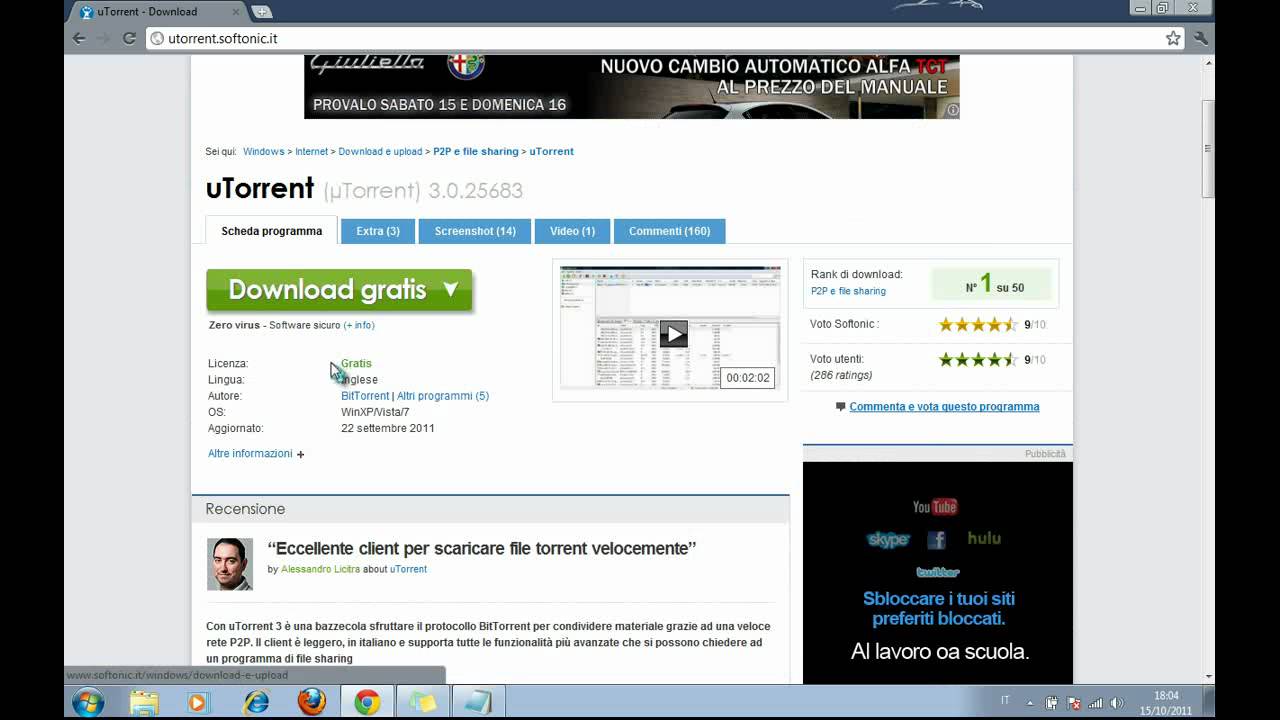Click the uTorrent link in the review byline
Viewport: 1280px width, 720px height.
[408, 569]
